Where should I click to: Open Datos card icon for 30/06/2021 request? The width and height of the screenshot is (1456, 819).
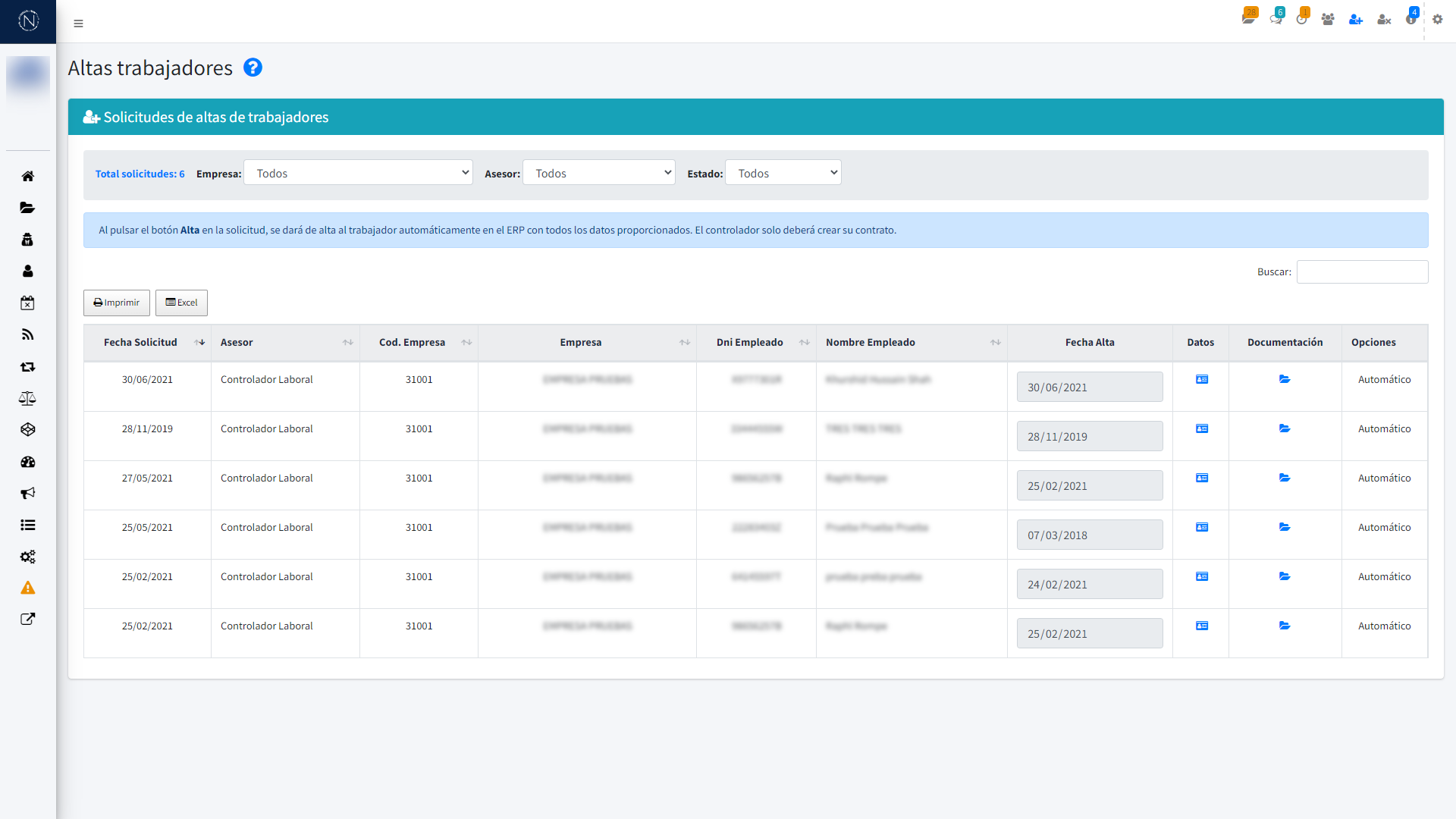coord(1202,379)
